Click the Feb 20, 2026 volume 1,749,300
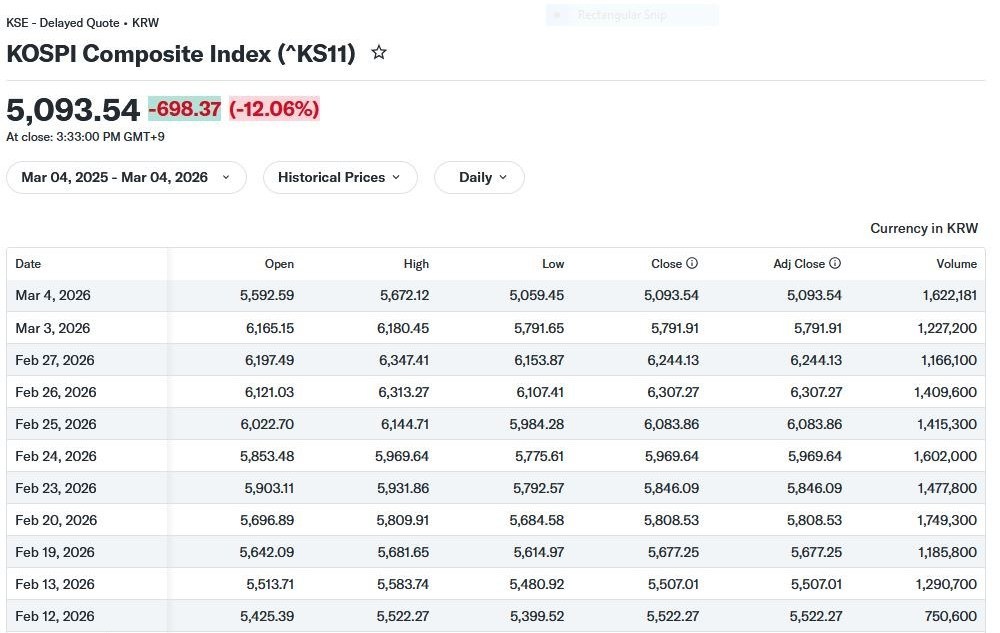 click(945, 520)
